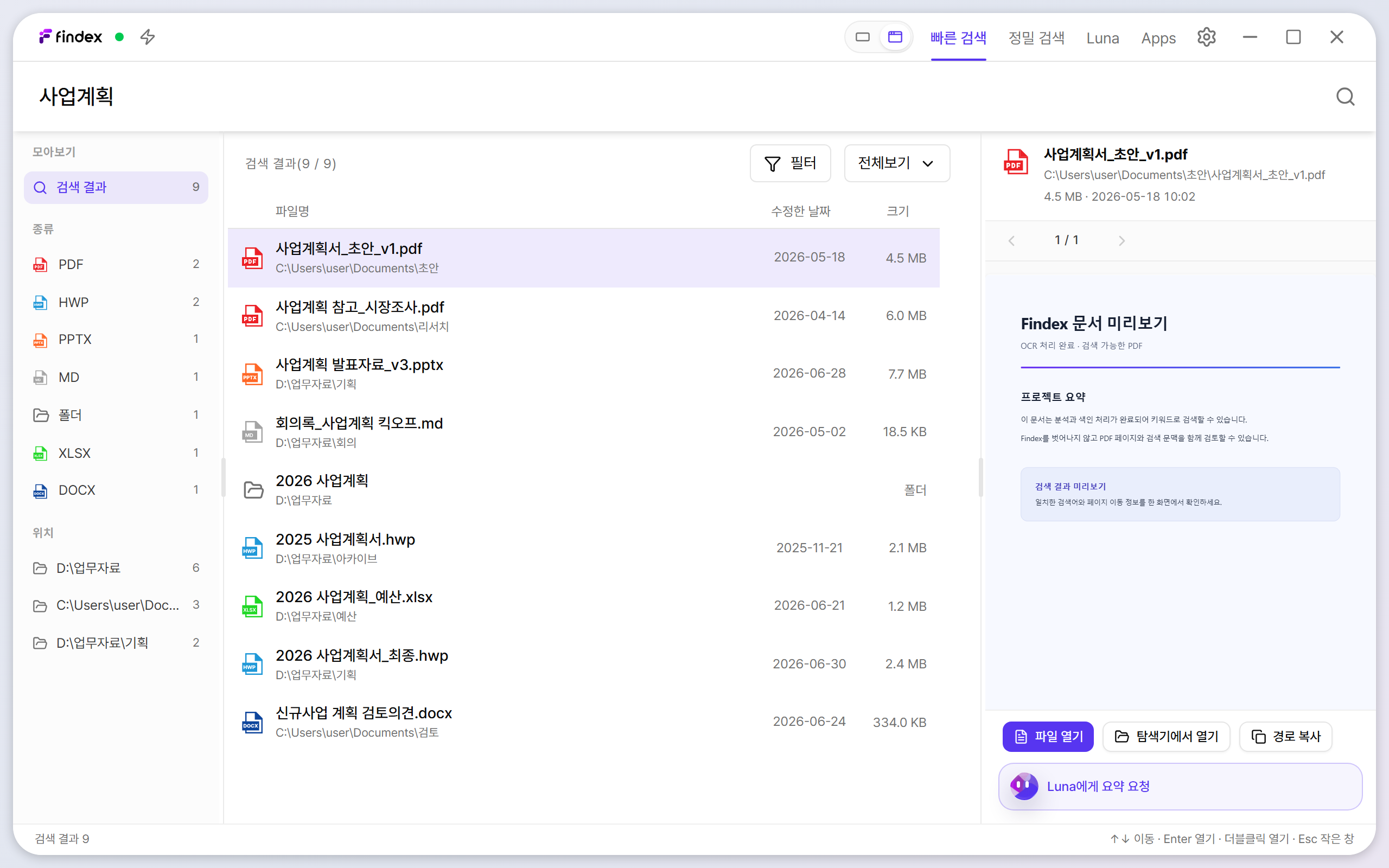This screenshot has width=1389, height=868.
Task: Open the 필터 button
Action: (791, 164)
